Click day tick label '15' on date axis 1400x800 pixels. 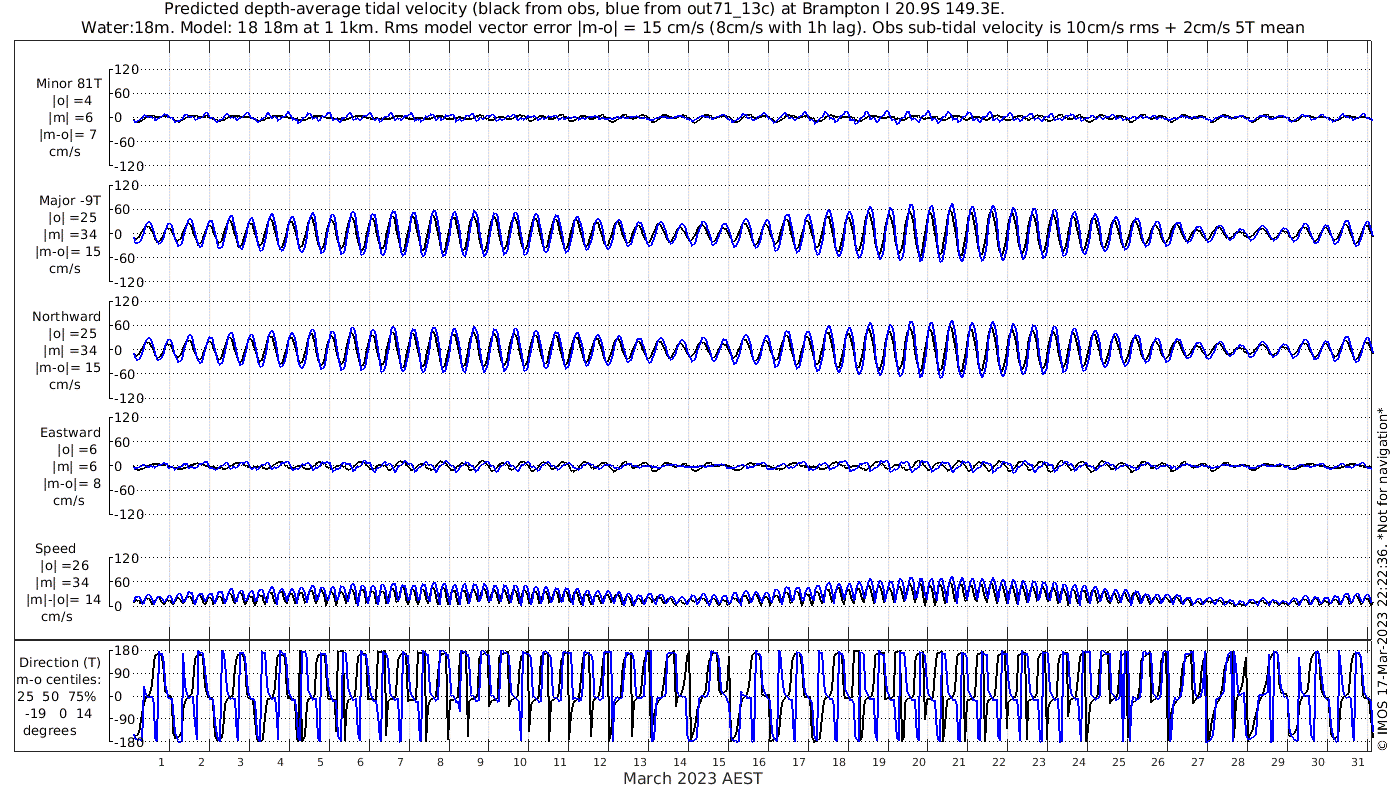[x=719, y=762]
